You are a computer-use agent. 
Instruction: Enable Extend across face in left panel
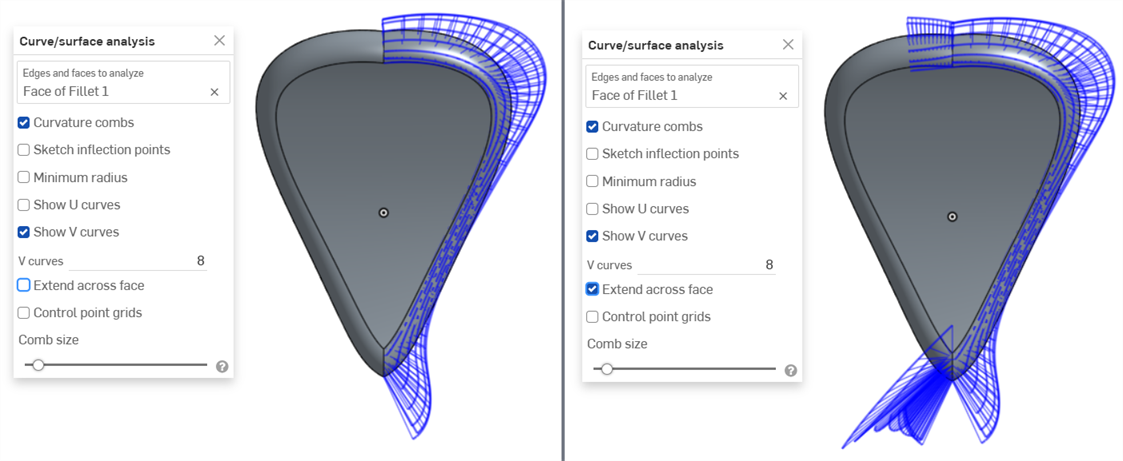coord(24,285)
